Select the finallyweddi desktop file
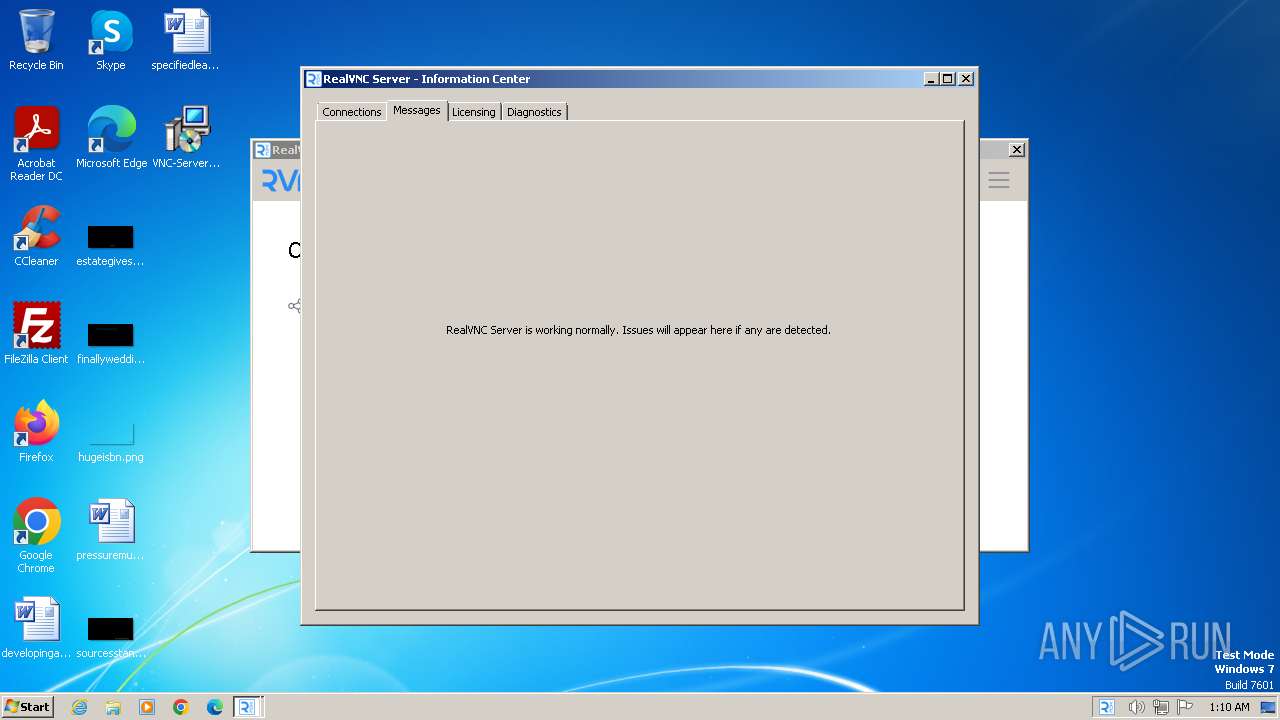Screen dimensions: 1280x720 pos(111,344)
